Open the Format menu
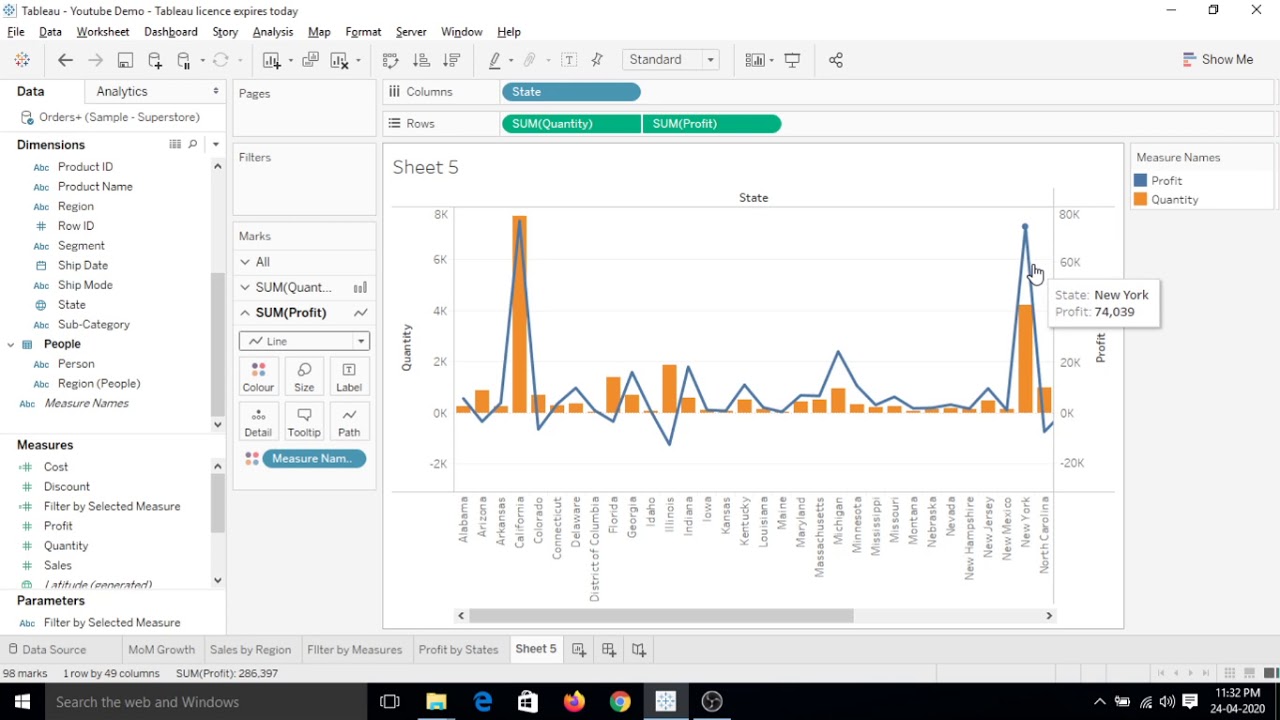The height and width of the screenshot is (720, 1280). coord(363,32)
